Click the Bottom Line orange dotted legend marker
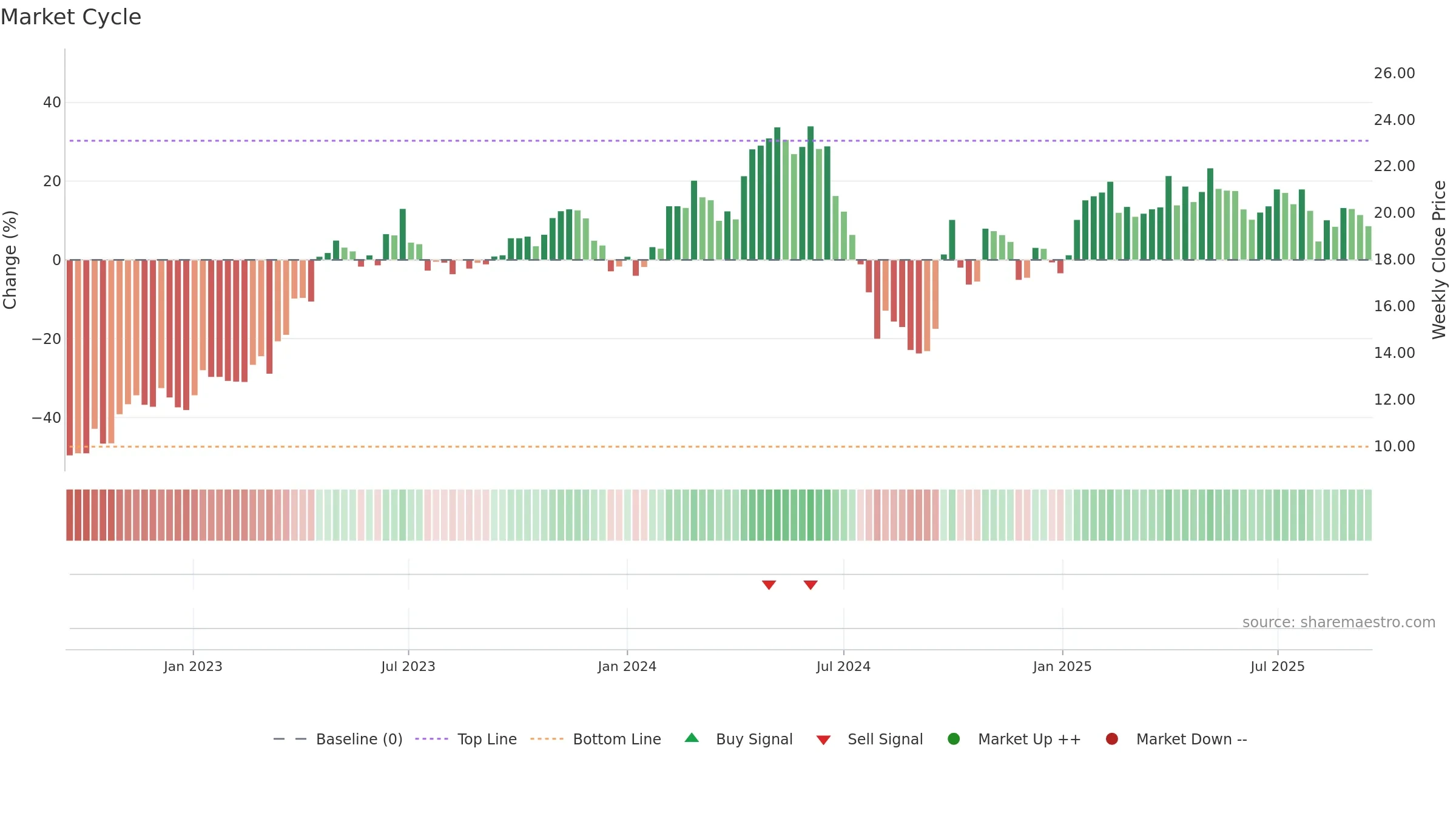 tap(547, 739)
